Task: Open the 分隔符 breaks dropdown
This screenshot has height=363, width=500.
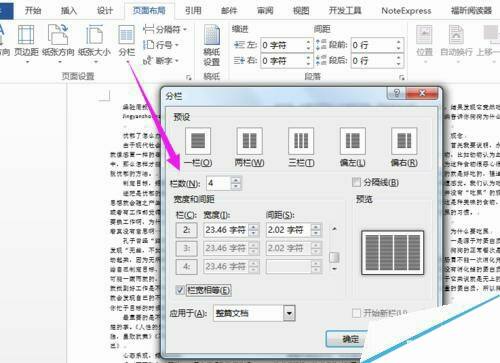Action: [x=165, y=29]
